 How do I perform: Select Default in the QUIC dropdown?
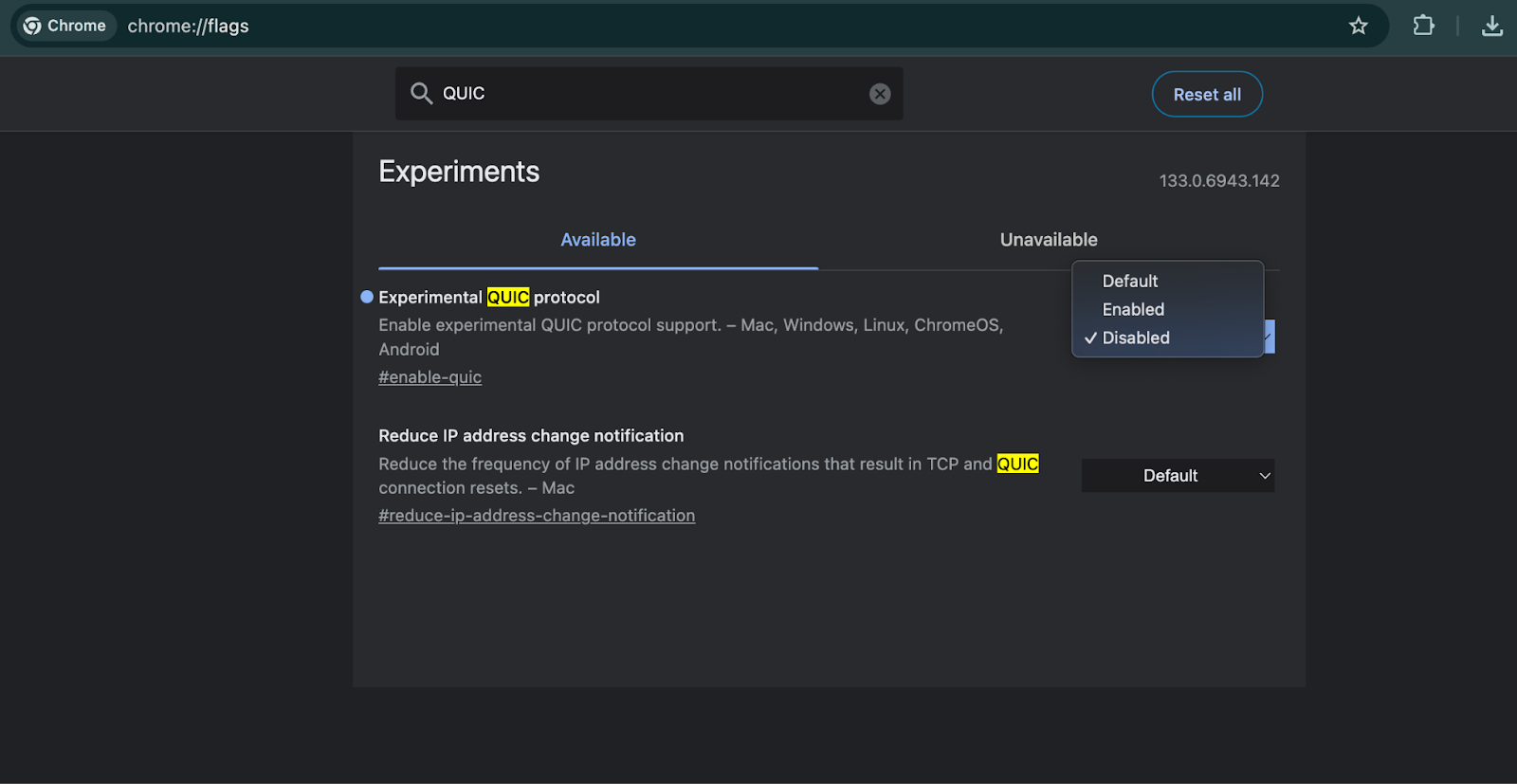coord(1129,282)
